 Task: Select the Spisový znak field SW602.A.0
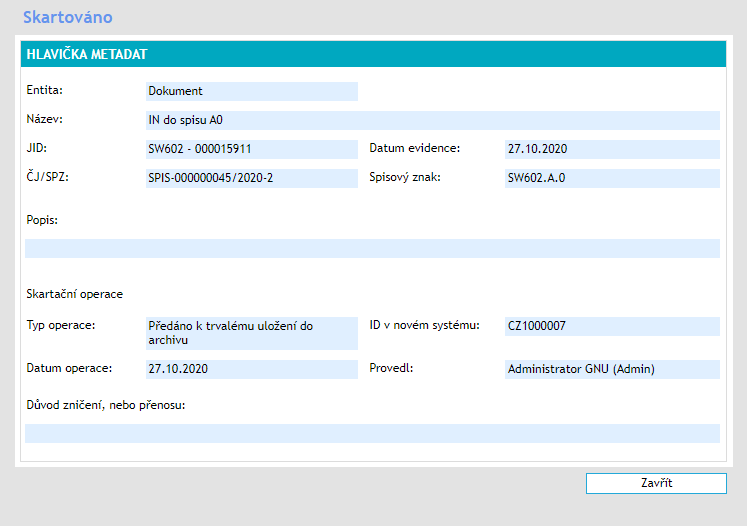tap(612, 178)
